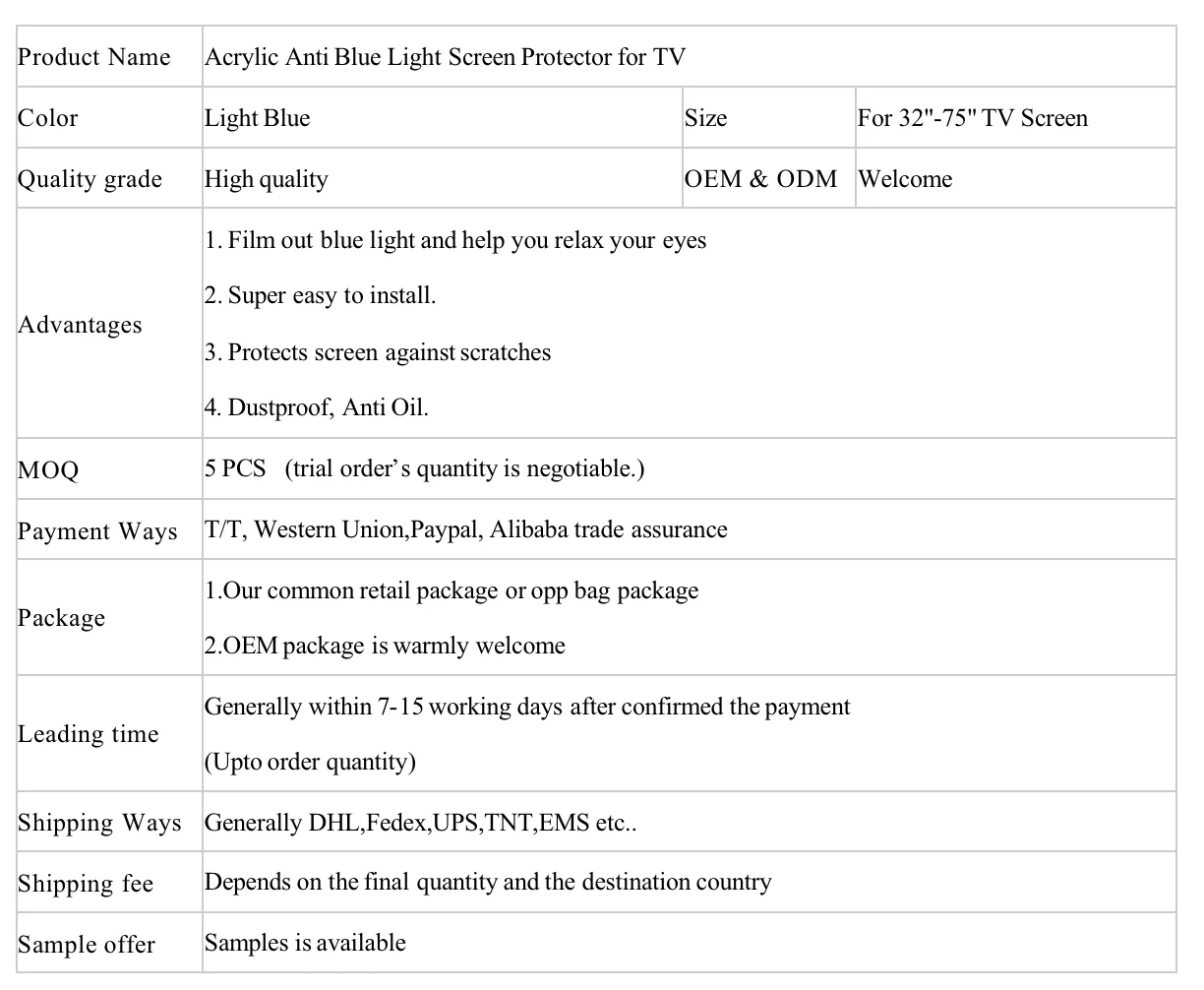1204x990 pixels.
Task: Select the Acrylic Anti Blue Light product title
Action: pos(445,57)
